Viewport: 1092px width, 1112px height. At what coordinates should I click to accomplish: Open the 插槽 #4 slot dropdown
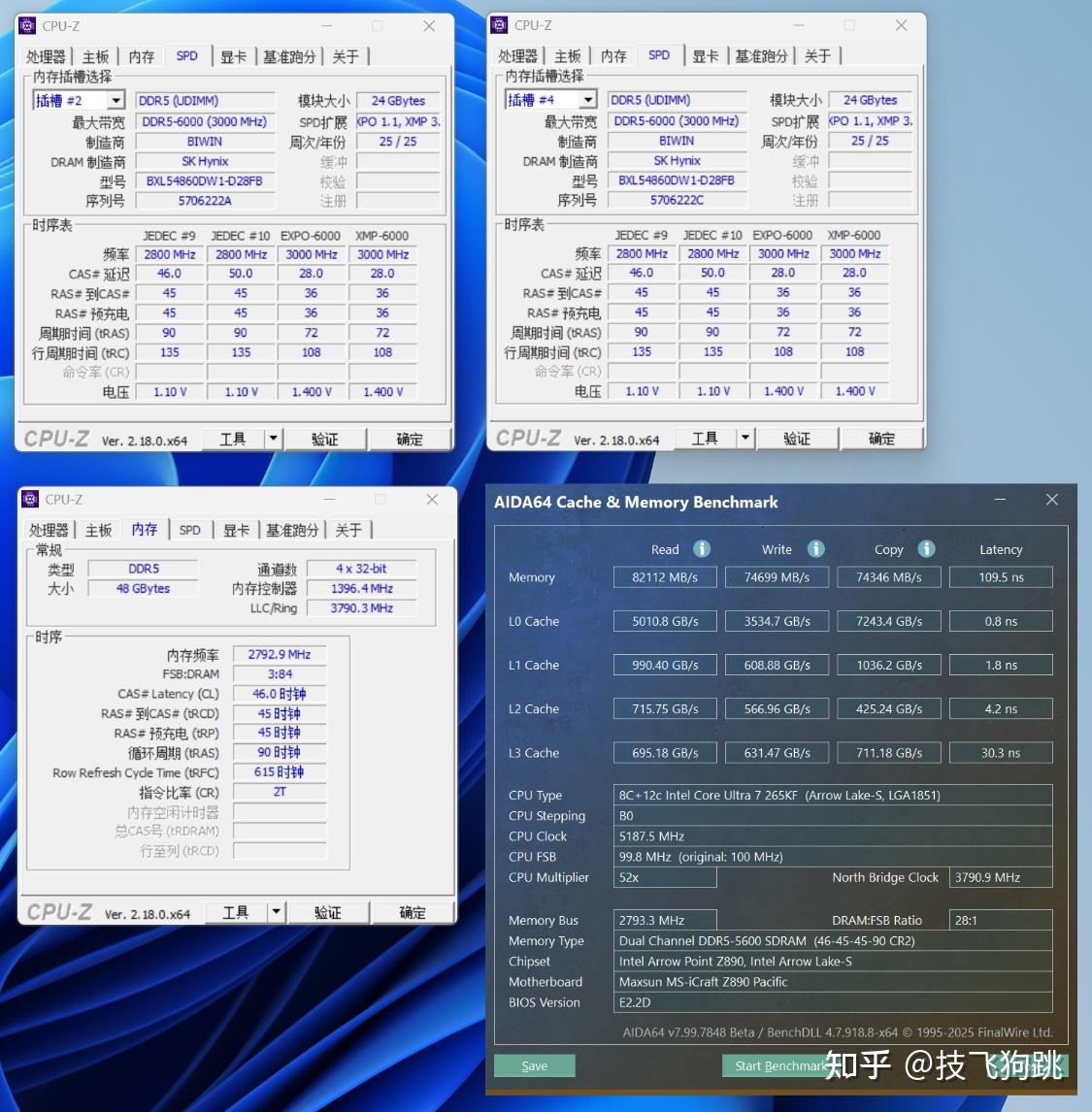(587, 100)
